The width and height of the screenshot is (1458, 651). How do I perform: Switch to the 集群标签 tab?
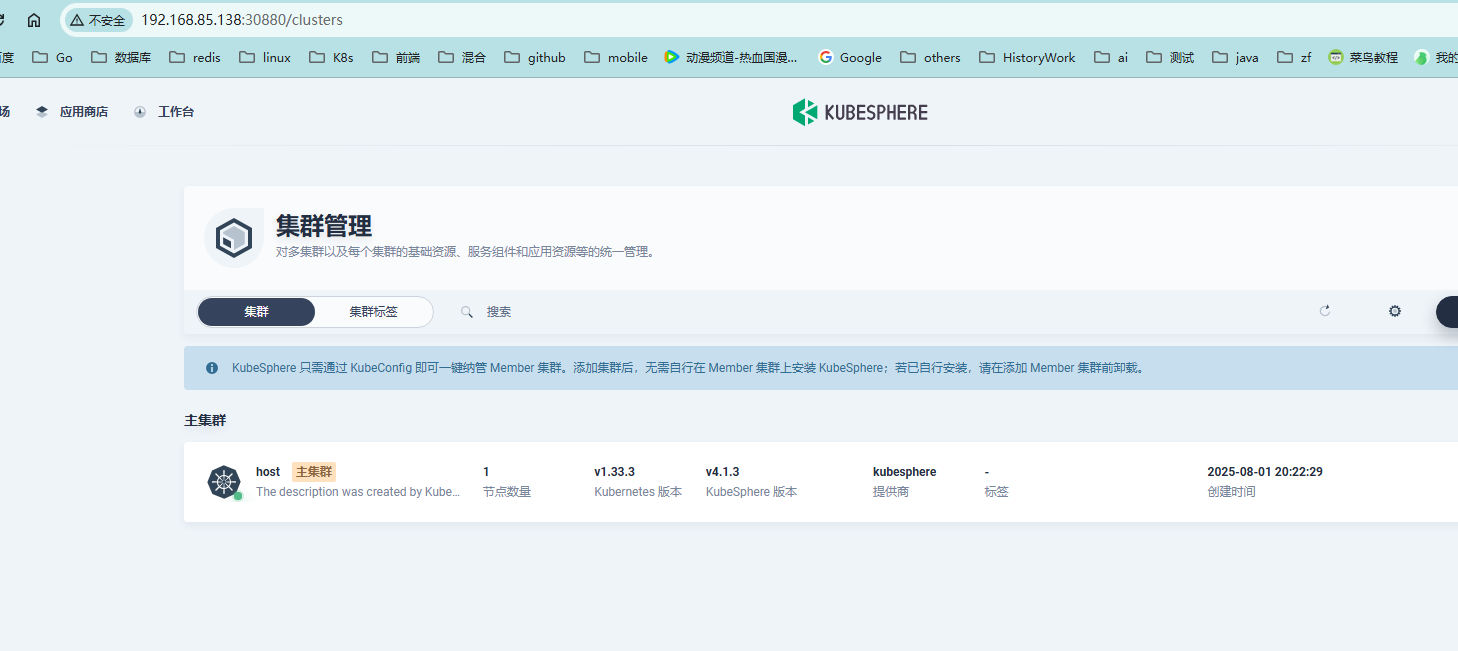pos(373,312)
